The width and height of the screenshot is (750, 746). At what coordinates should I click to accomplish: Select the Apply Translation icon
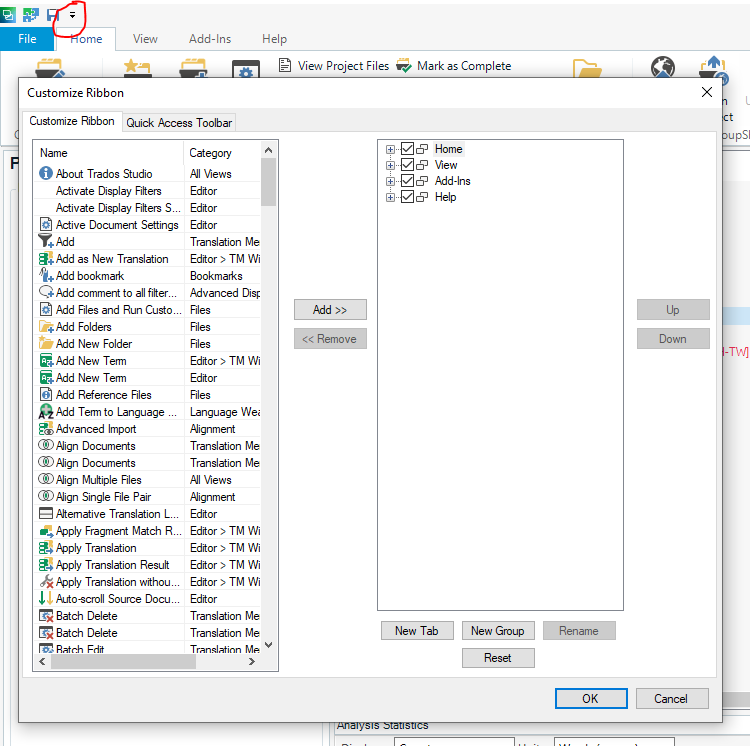46,548
